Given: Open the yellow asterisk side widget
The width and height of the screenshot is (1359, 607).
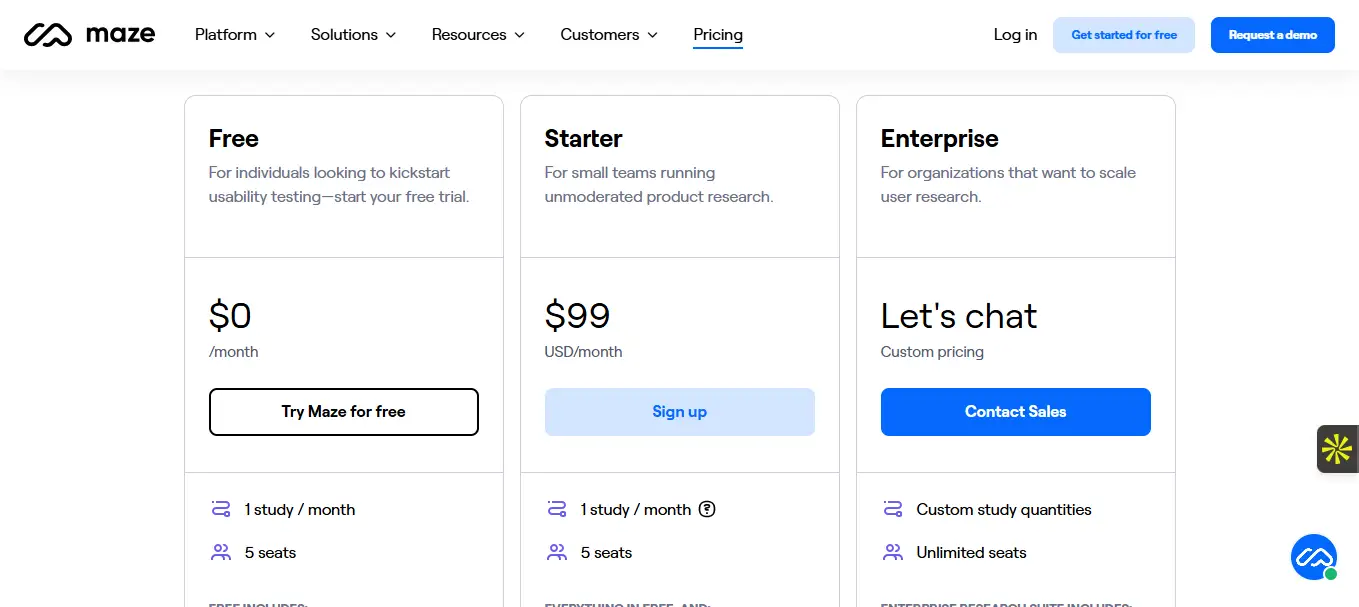Looking at the screenshot, I should coord(1337,449).
